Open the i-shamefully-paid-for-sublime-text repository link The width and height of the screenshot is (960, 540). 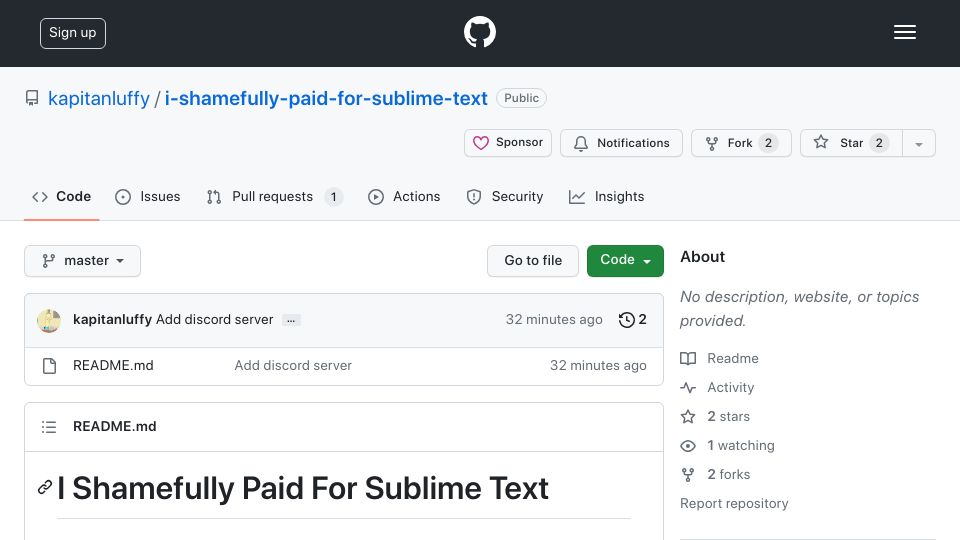pos(326,99)
